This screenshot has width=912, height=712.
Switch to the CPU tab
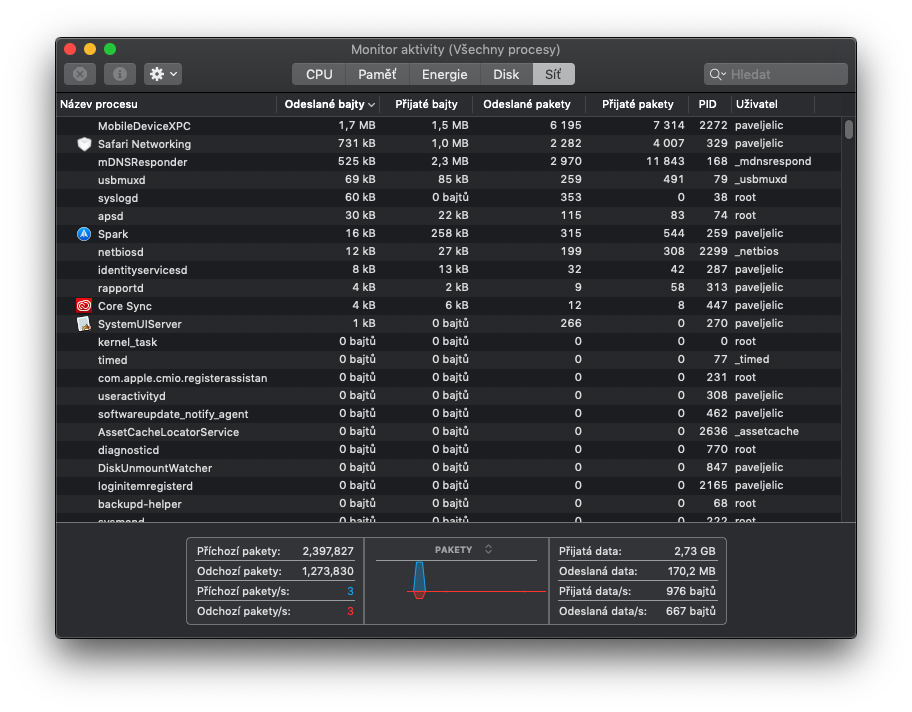coord(319,74)
